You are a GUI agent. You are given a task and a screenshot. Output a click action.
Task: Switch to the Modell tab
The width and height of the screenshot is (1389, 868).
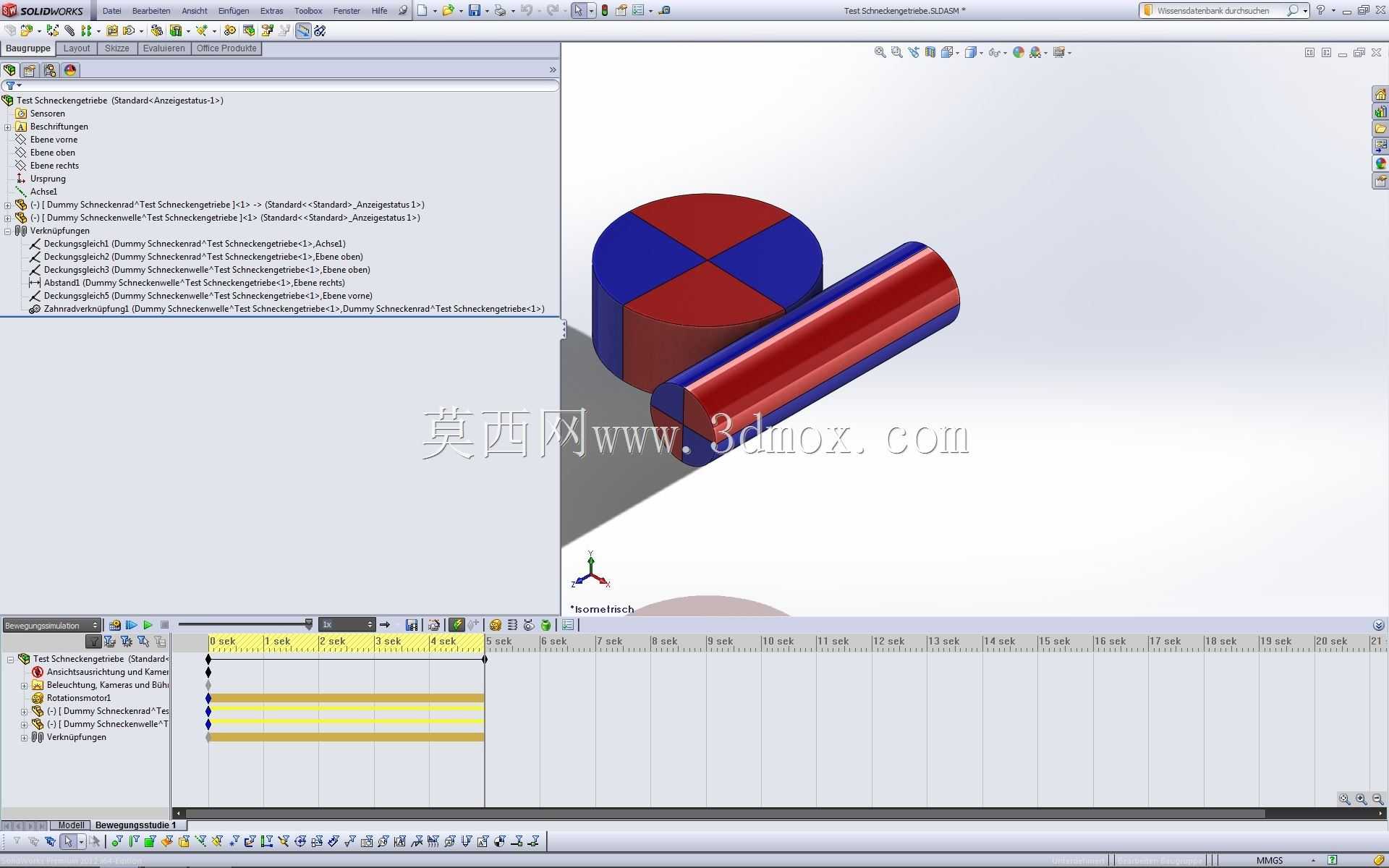pos(71,825)
